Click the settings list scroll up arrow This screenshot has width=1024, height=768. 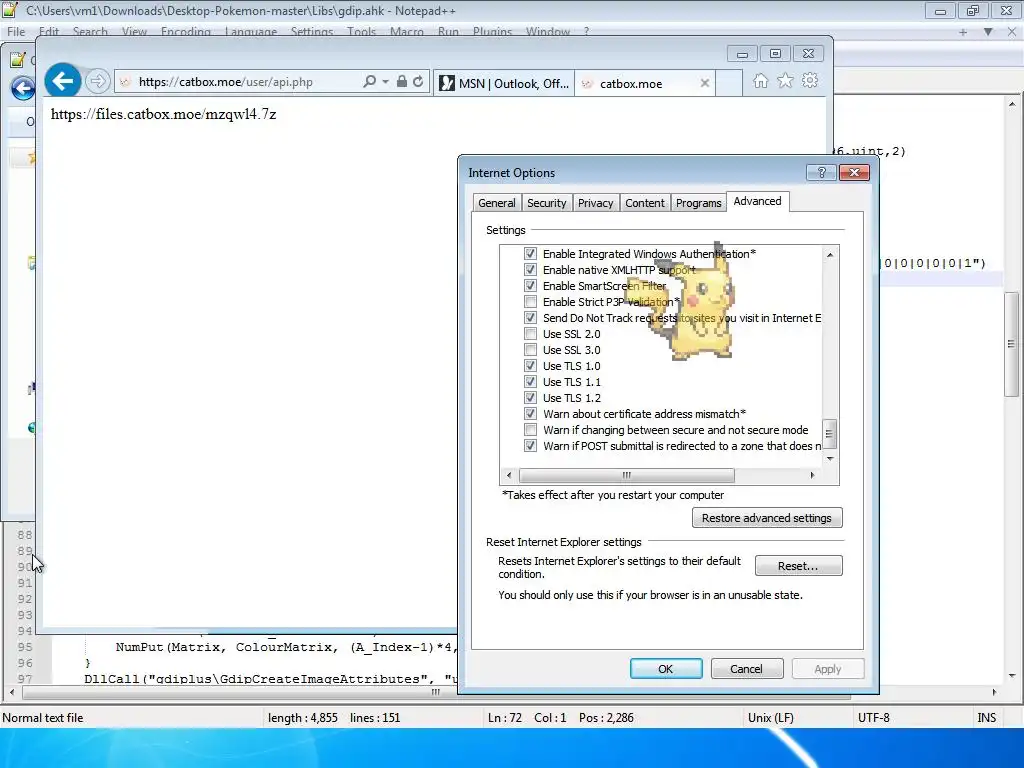tap(829, 255)
